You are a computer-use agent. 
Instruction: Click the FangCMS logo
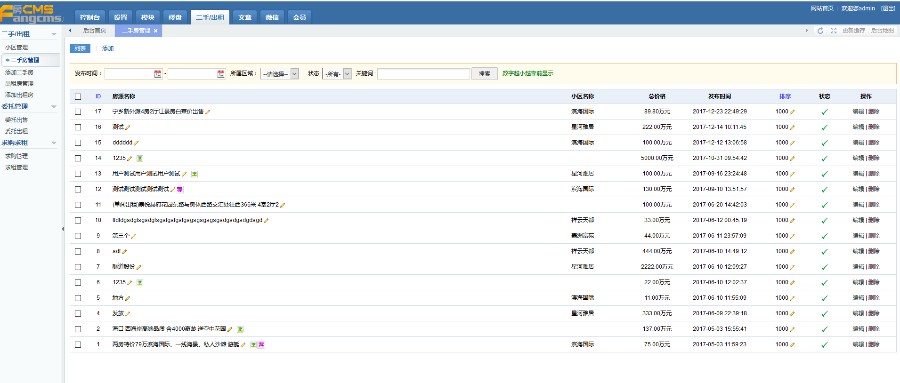coord(32,14)
